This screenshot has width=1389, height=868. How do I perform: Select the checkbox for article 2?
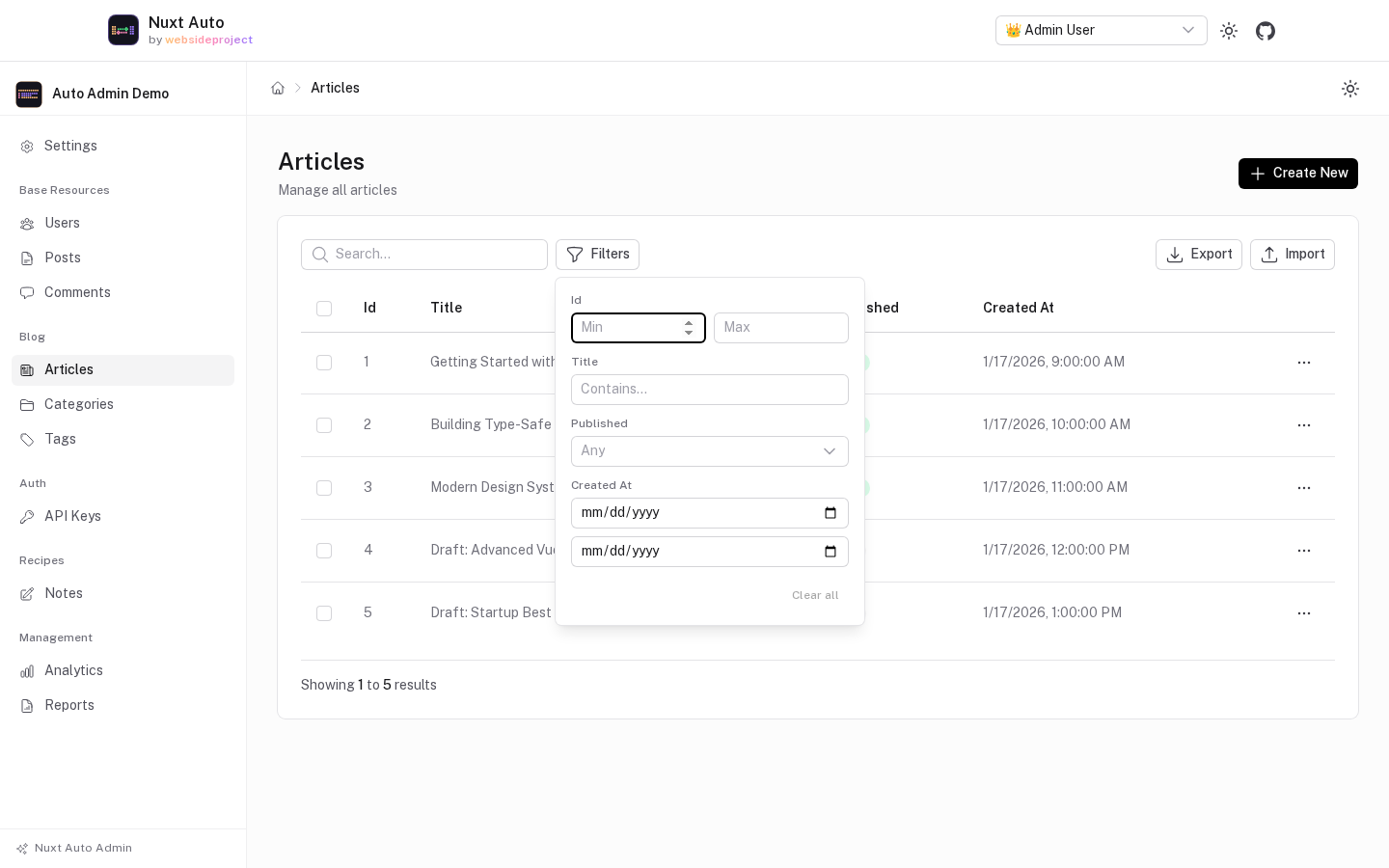click(x=324, y=425)
